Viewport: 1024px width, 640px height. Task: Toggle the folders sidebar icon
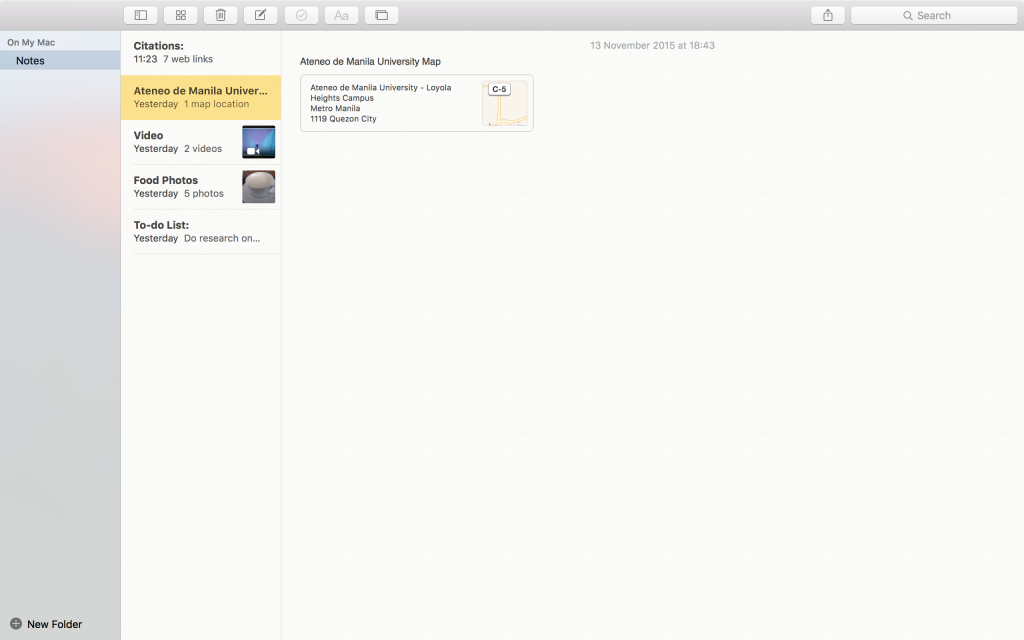(140, 15)
